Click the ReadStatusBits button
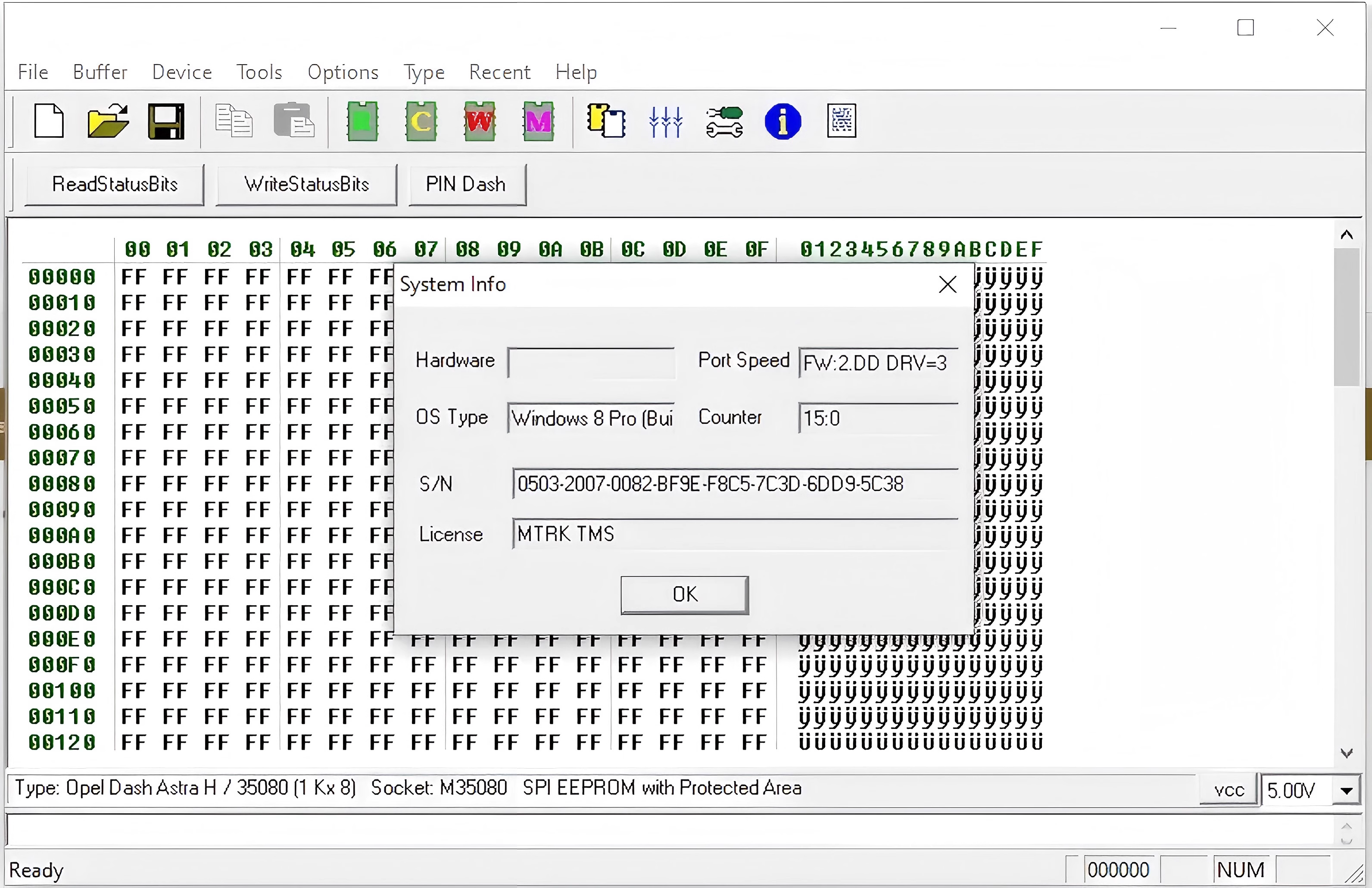The height and width of the screenshot is (888, 1372). [x=115, y=184]
